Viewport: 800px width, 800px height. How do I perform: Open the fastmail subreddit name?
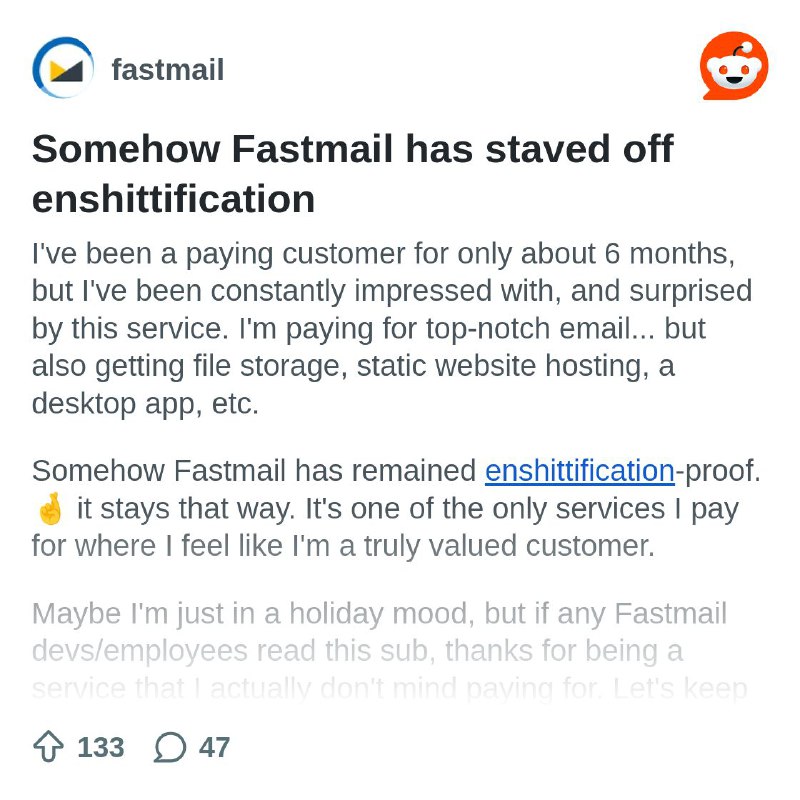(166, 69)
